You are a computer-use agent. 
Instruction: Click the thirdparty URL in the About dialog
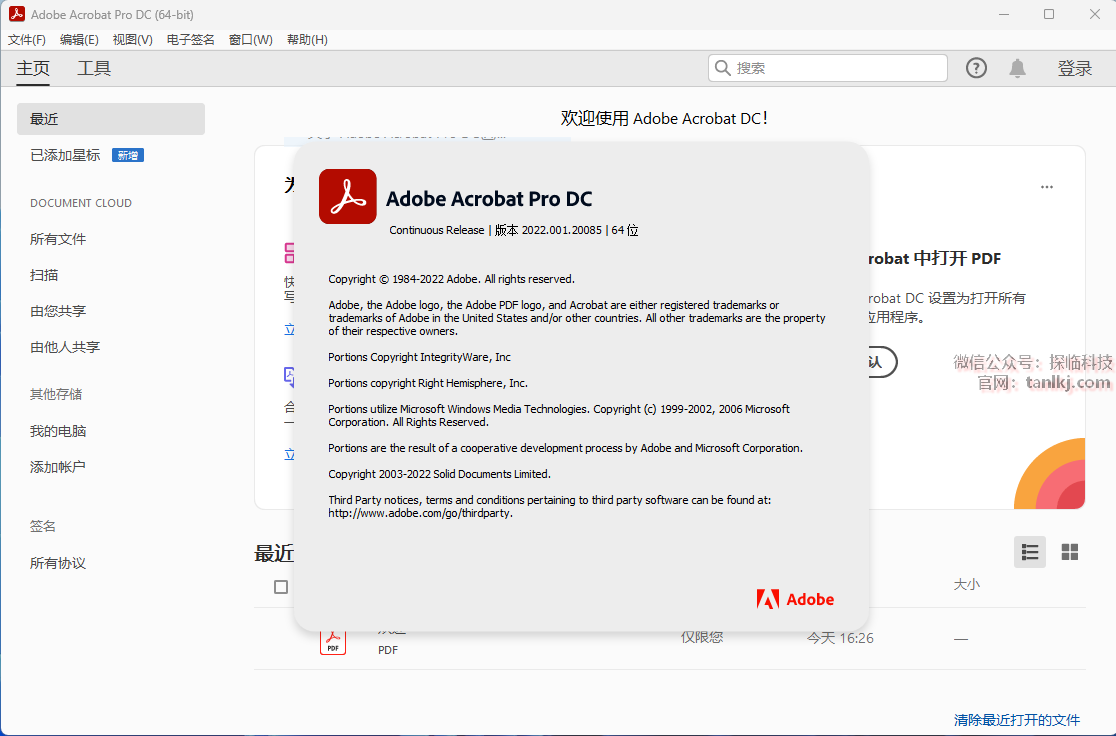click(420, 513)
